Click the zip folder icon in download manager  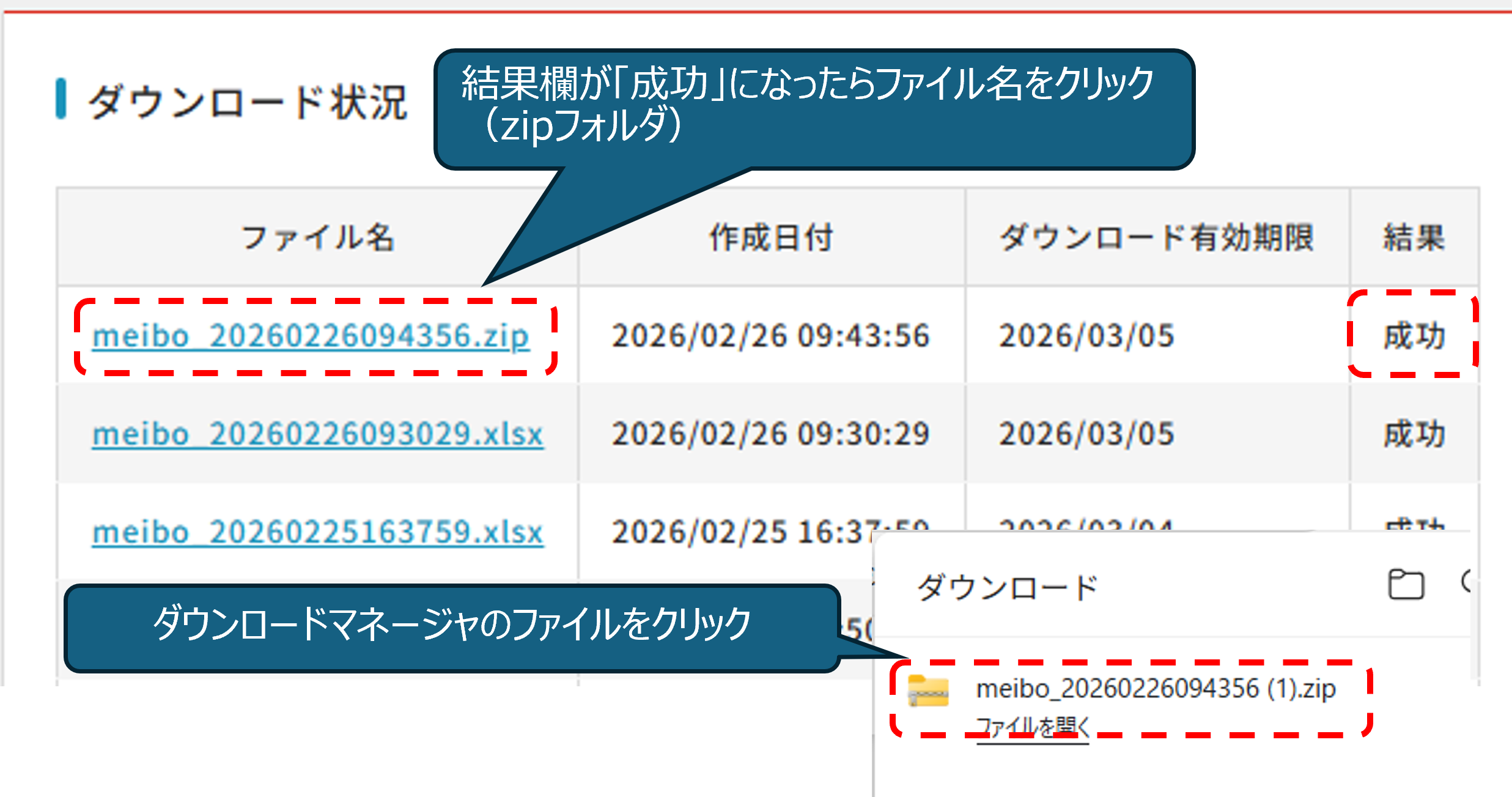tap(928, 691)
